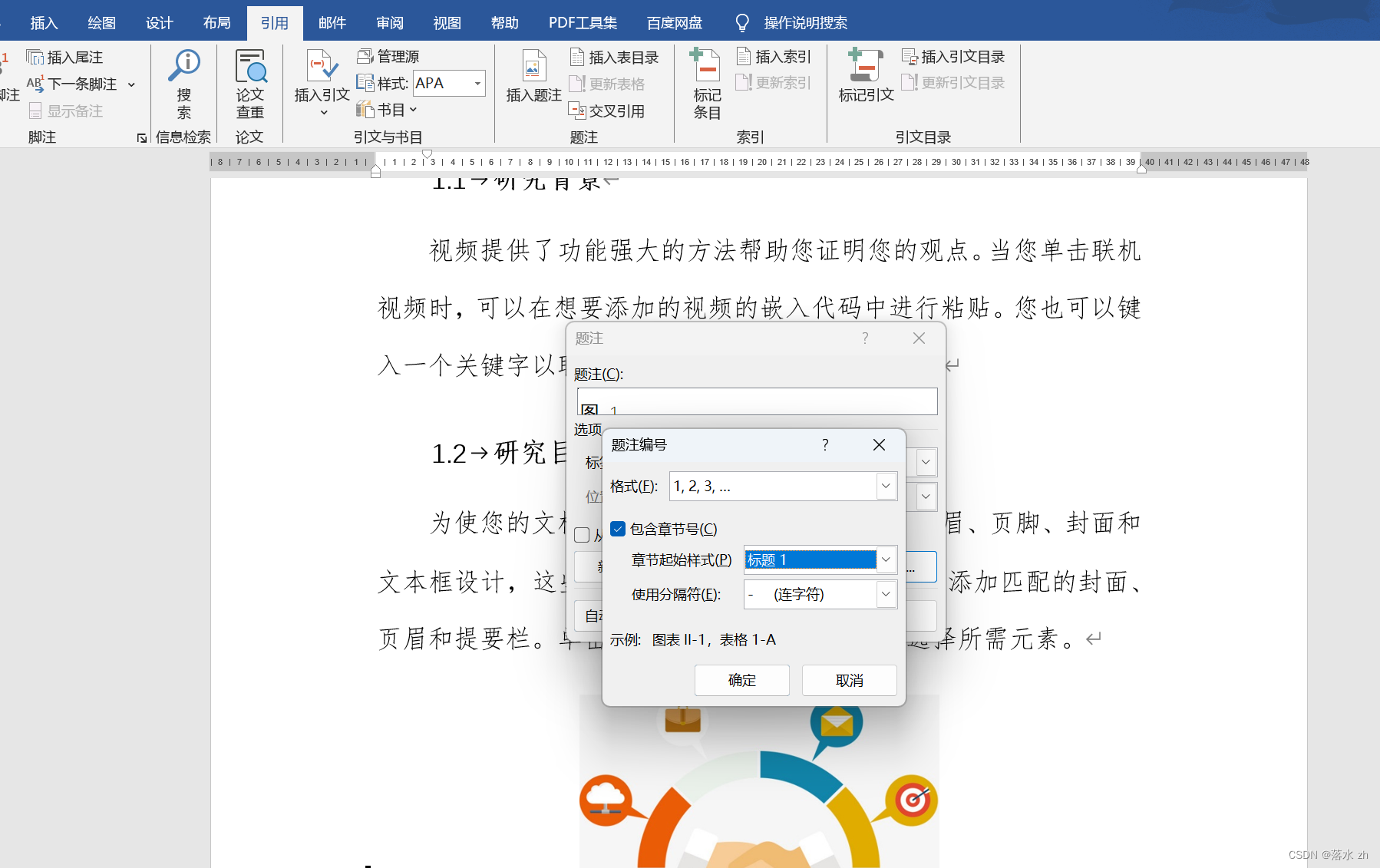Click the OK button in Caption Numbering
The image size is (1380, 868).
click(742, 680)
